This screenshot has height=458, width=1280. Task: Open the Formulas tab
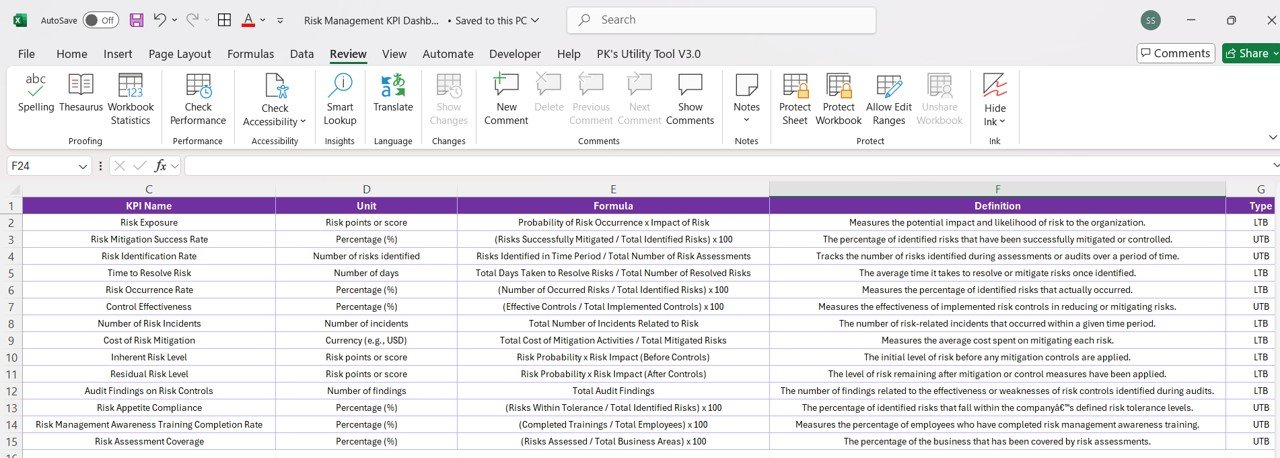click(x=251, y=54)
